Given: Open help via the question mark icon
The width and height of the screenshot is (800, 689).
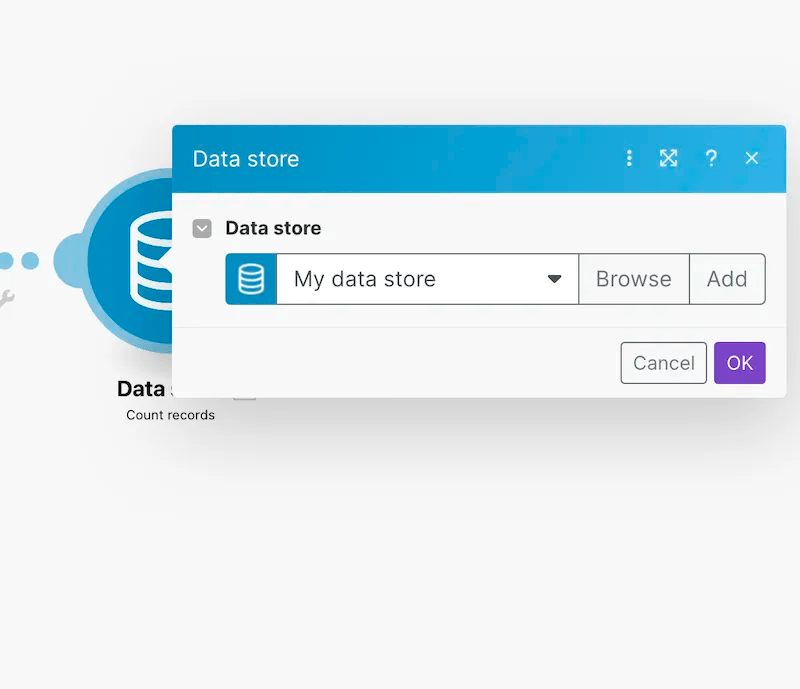Looking at the screenshot, I should pyautogui.click(x=711, y=158).
